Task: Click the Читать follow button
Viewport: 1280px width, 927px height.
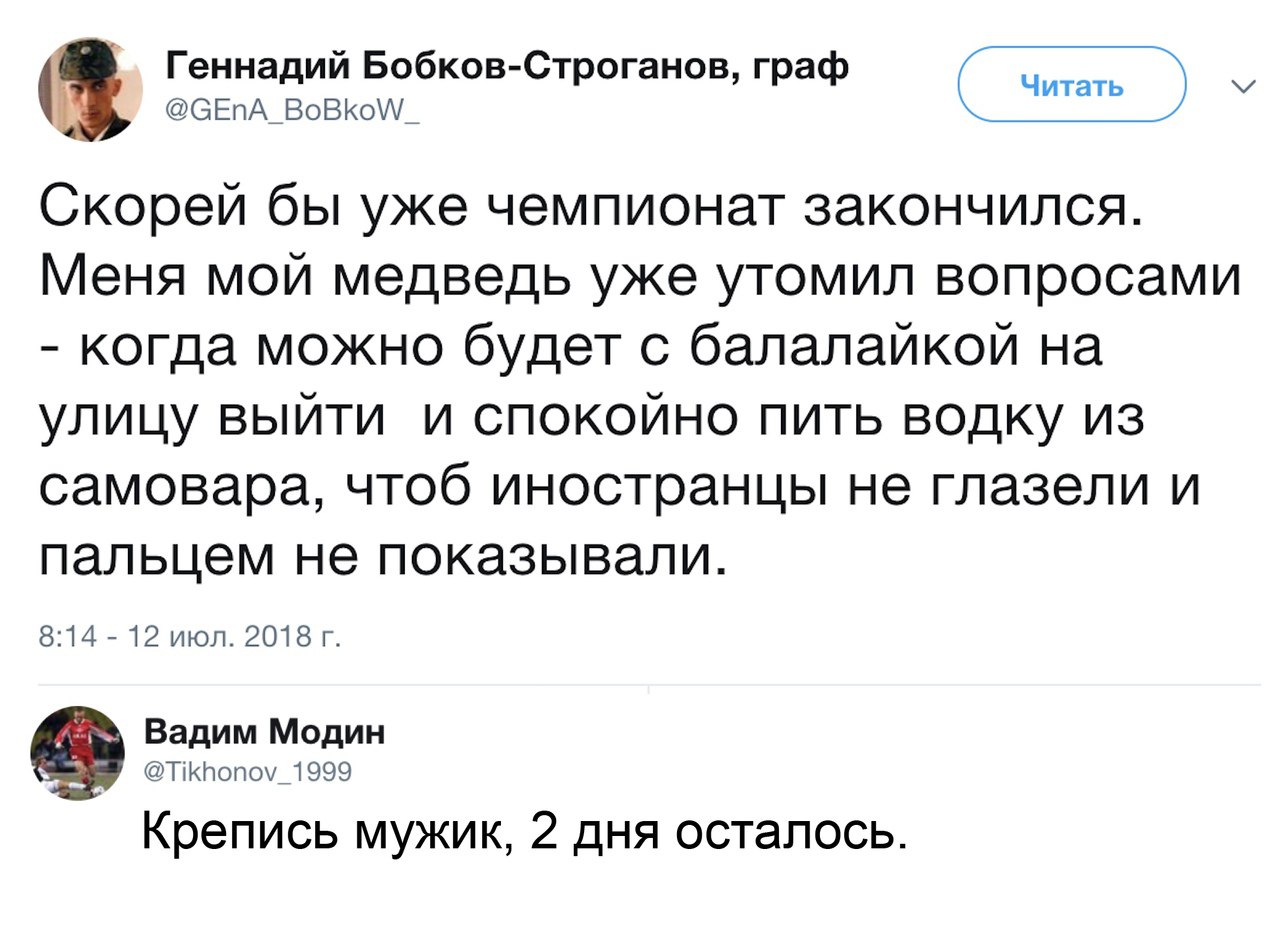Action: 1072,86
